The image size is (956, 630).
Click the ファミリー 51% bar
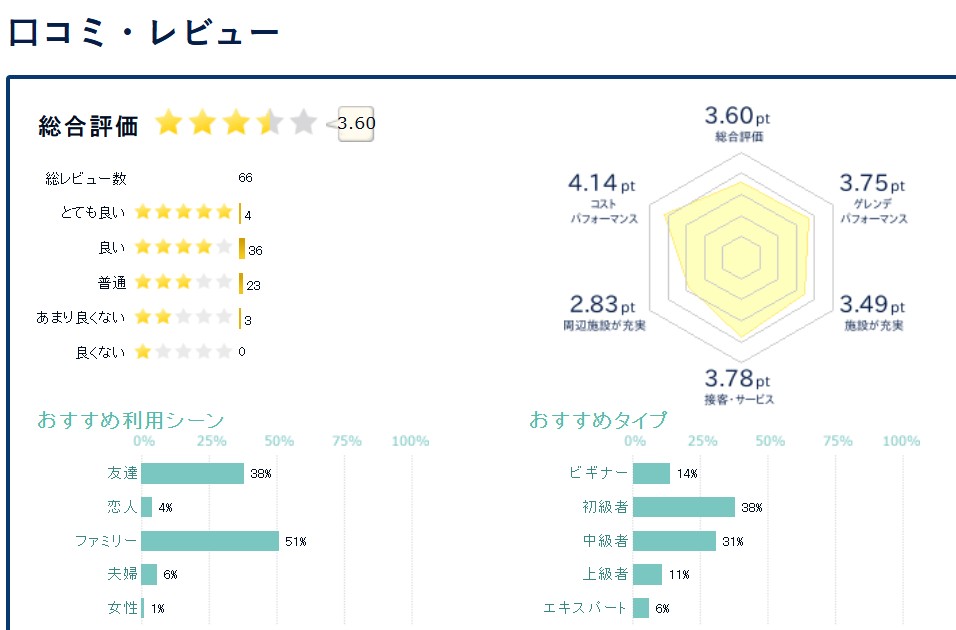[210, 541]
